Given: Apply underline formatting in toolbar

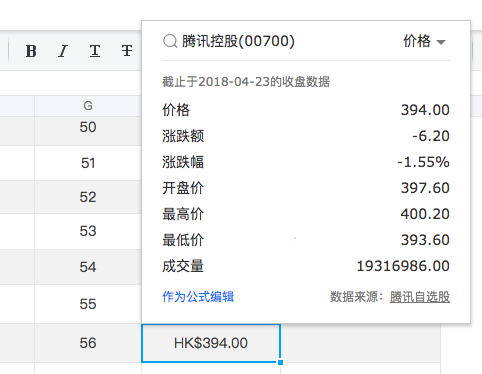Looking at the screenshot, I should coord(95,51).
